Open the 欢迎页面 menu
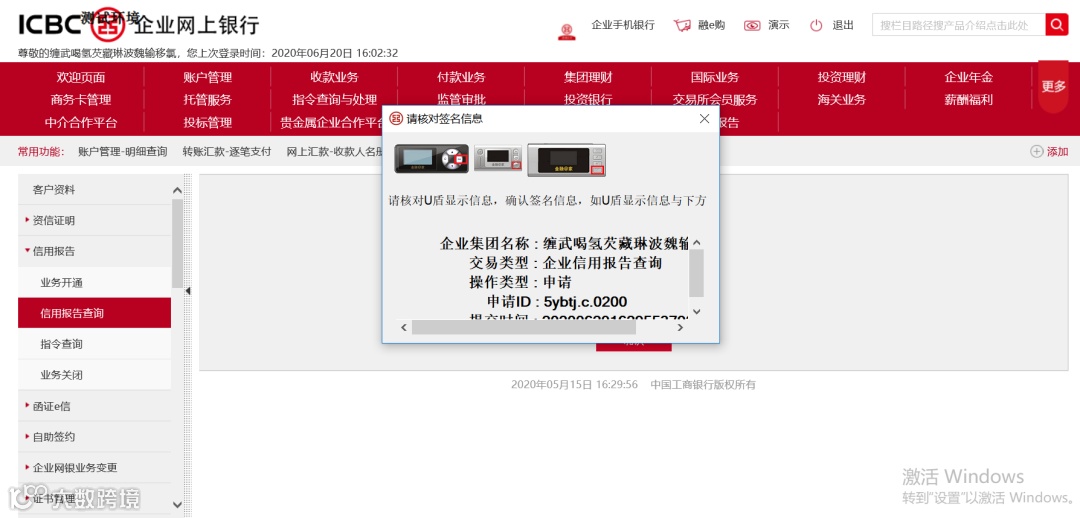 point(81,77)
